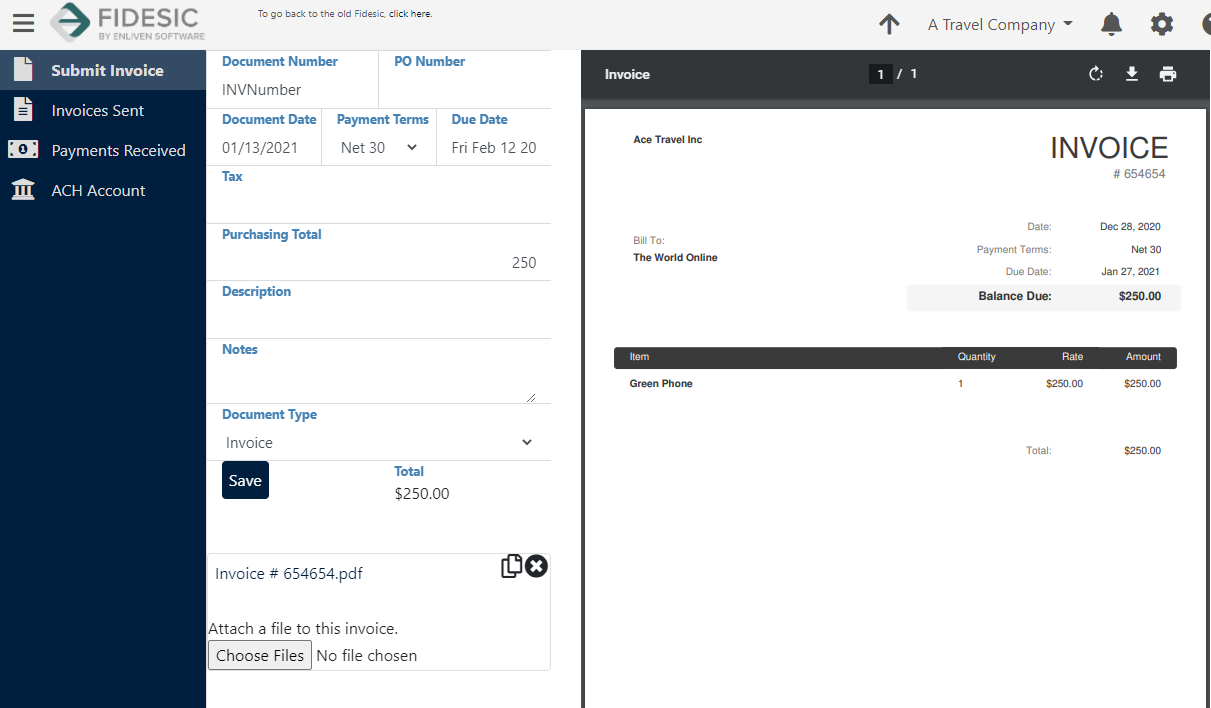Open the hamburger navigation menu
This screenshot has height=708, width=1211.
click(x=23, y=23)
